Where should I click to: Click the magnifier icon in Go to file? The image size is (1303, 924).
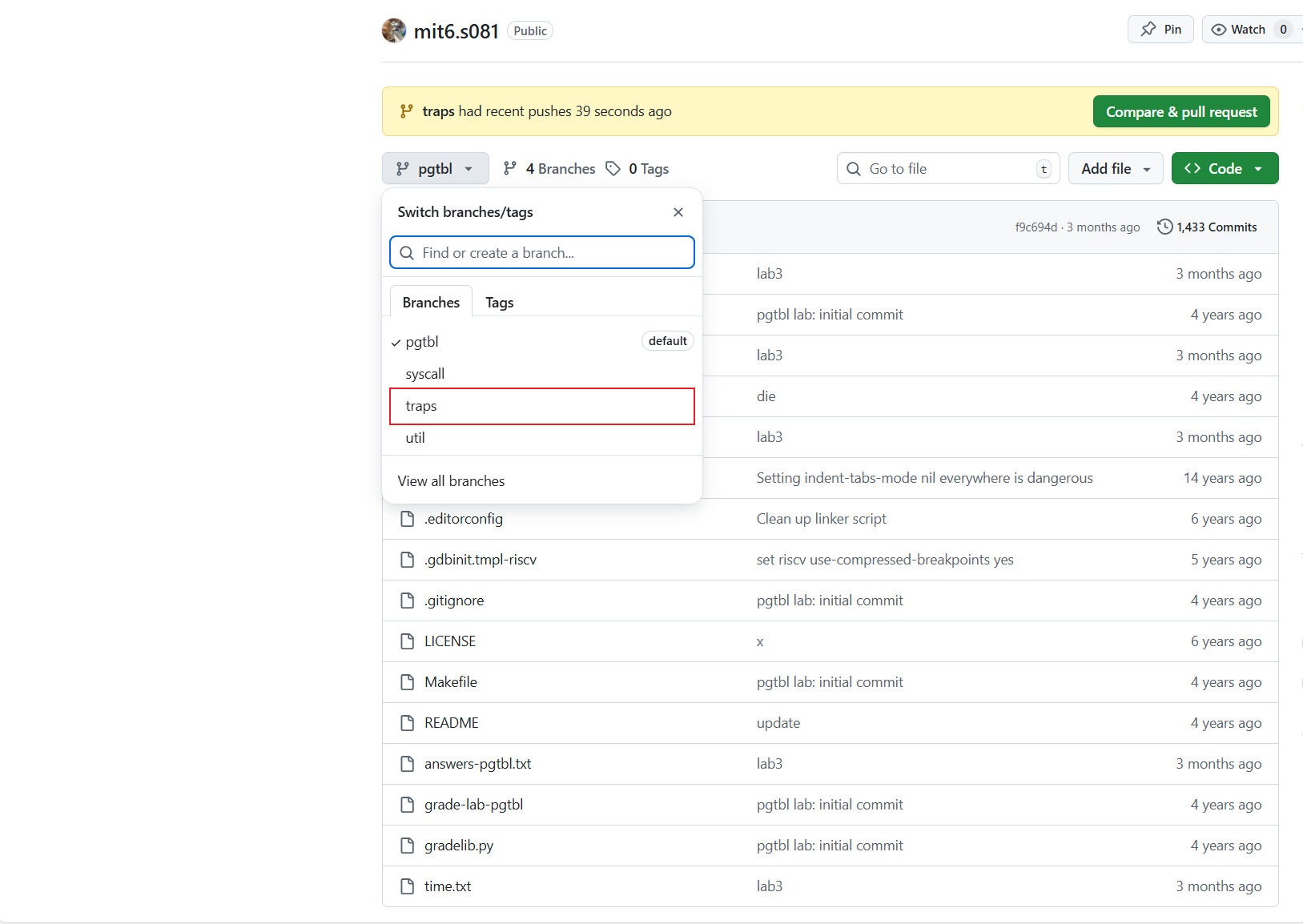point(854,169)
